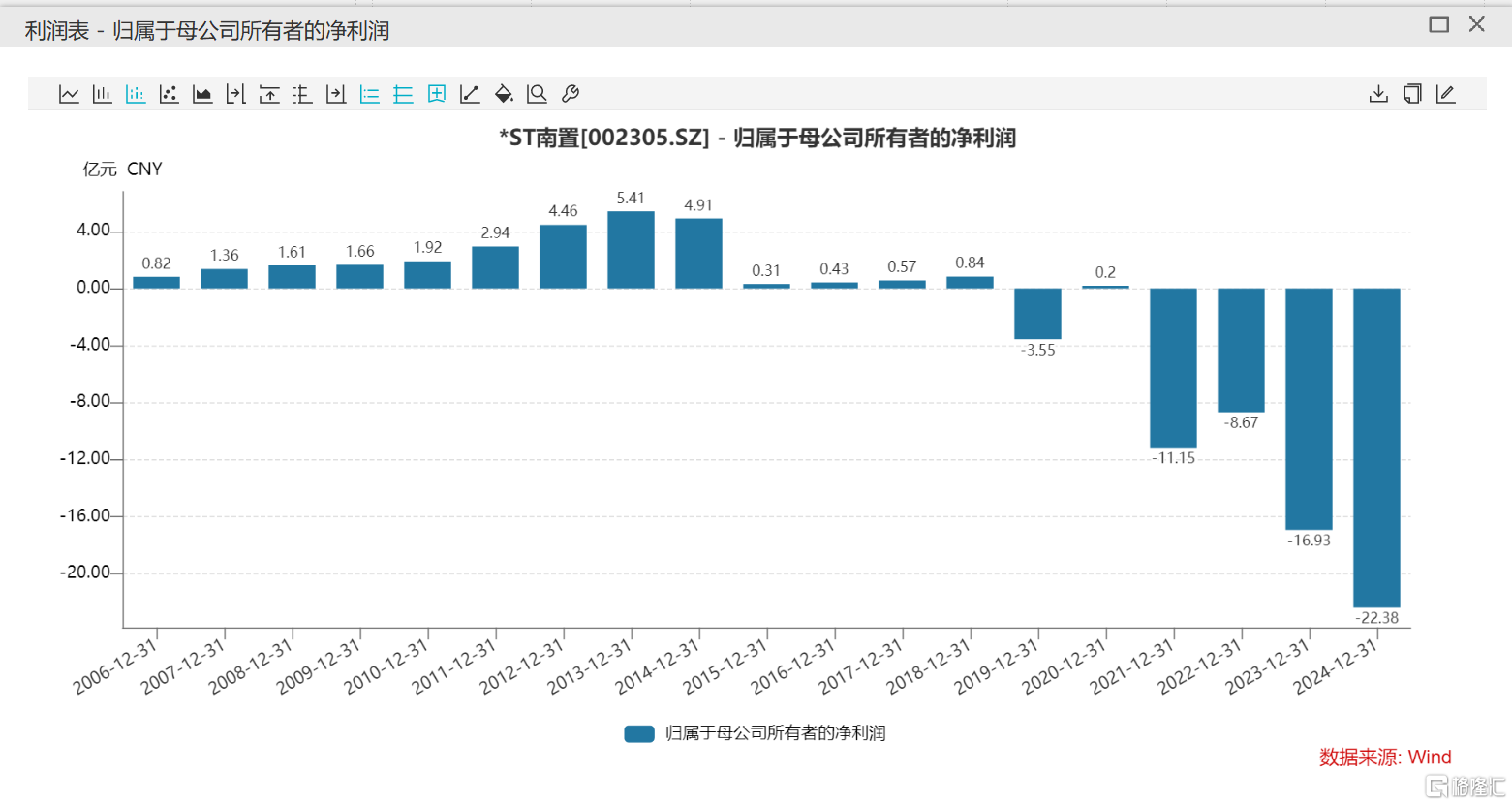
Task: Switch to the scatter plot icon
Action: (169, 94)
